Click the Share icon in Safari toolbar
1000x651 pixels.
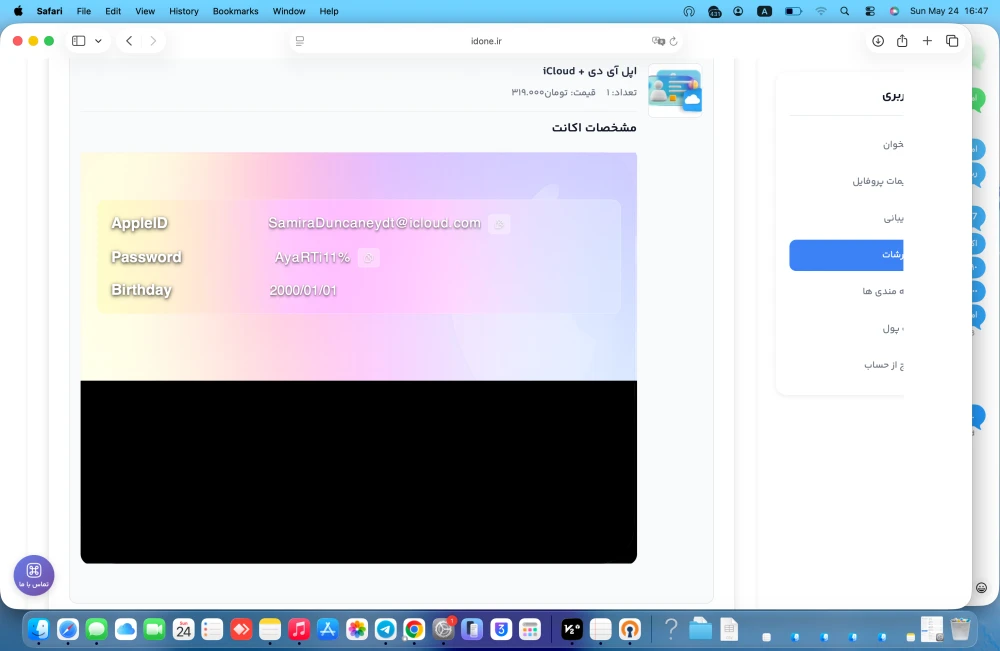[x=902, y=41]
